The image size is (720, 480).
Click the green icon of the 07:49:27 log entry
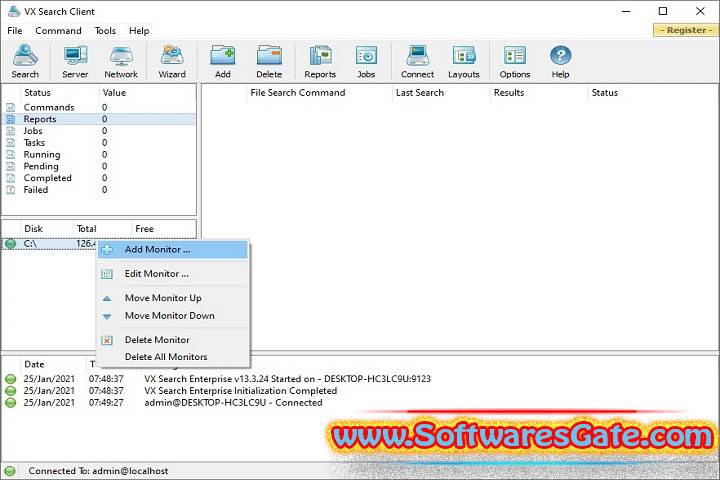11,403
